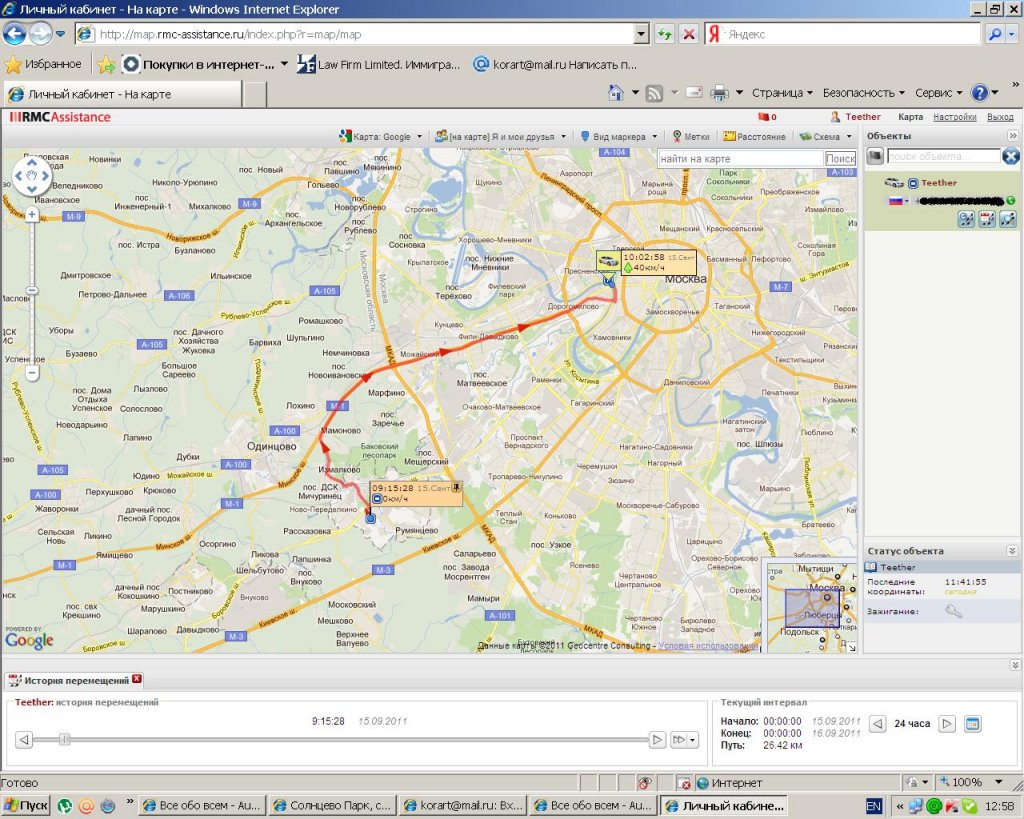Open the Favorites star button
Viewport: 1024px width, 819px height.
click(x=43, y=64)
